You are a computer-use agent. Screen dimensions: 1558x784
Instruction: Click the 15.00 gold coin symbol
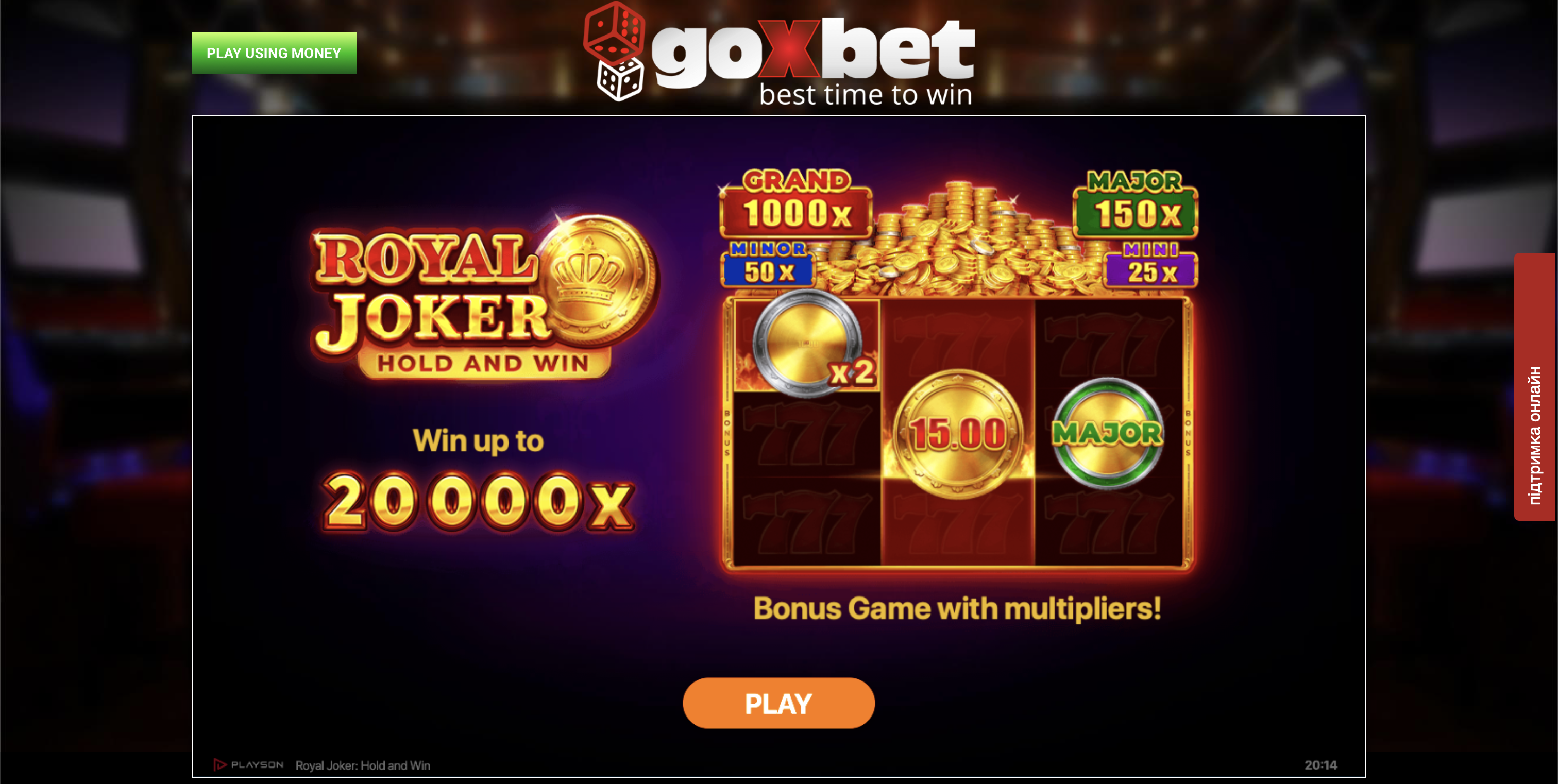click(958, 433)
